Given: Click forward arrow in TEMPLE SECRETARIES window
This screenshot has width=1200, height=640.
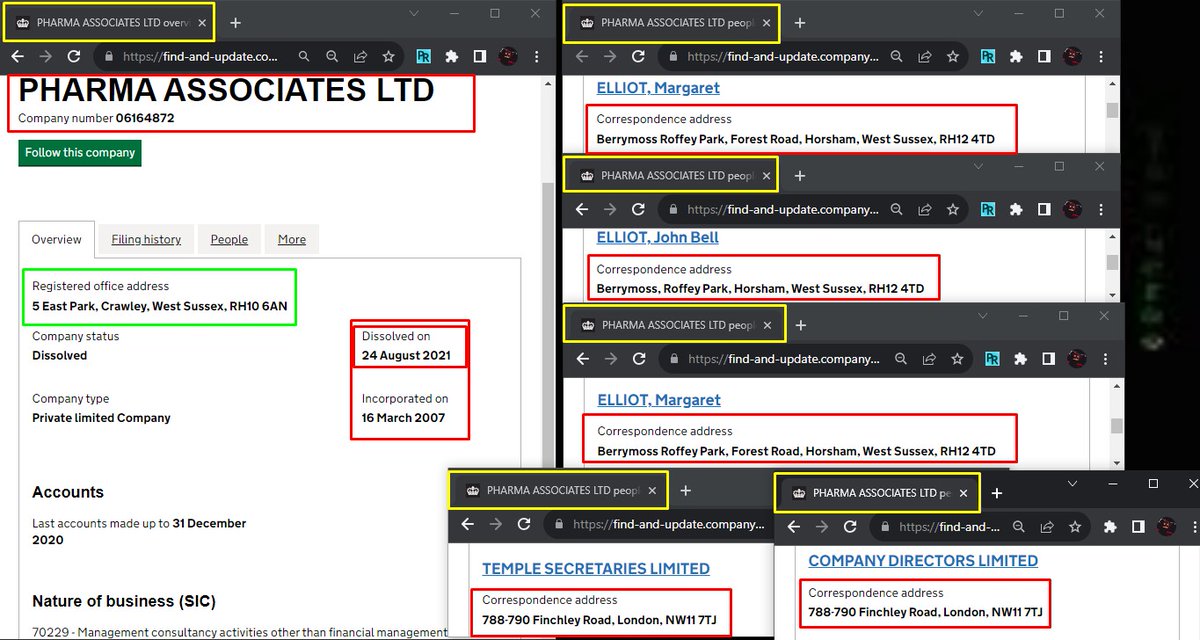Looking at the screenshot, I should click(x=496, y=524).
